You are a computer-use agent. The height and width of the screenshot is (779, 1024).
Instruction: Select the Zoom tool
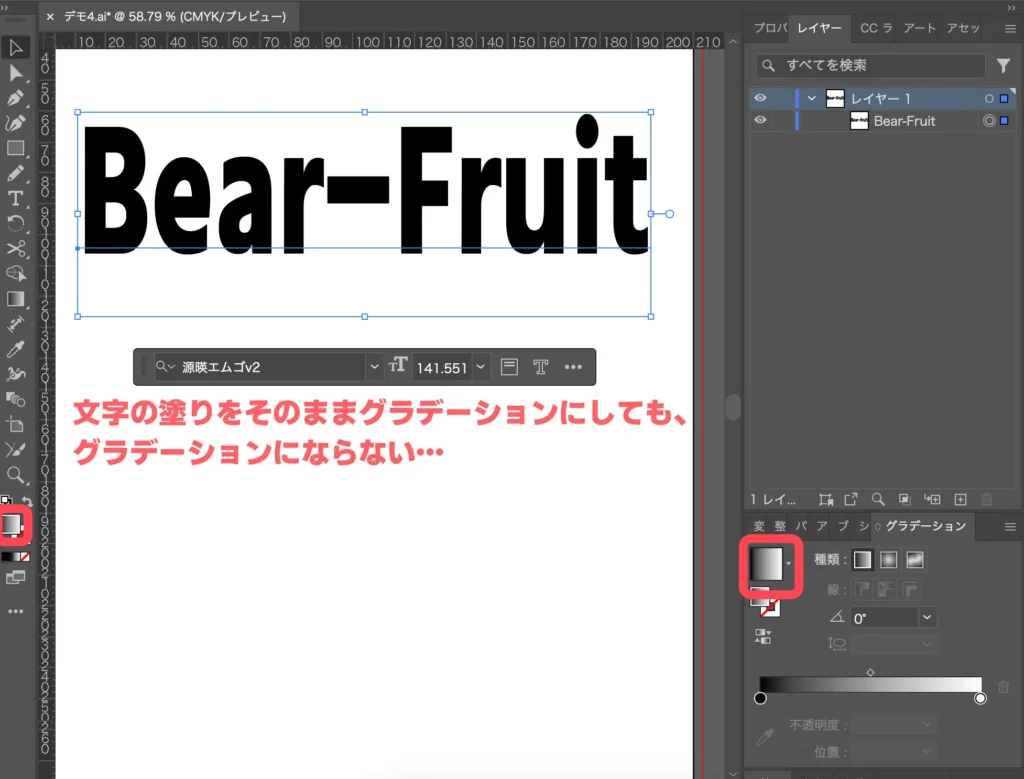pos(15,473)
